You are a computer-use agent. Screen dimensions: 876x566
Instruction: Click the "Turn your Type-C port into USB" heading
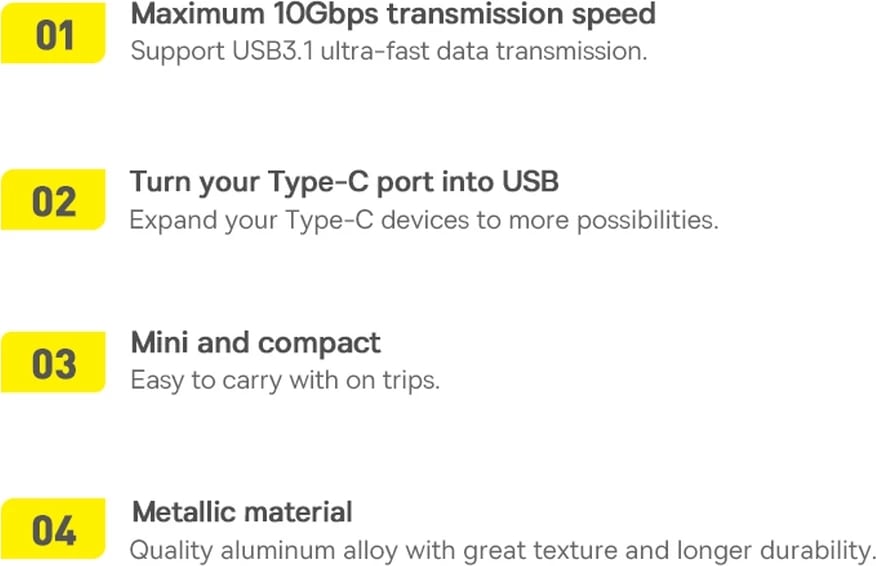click(x=344, y=182)
